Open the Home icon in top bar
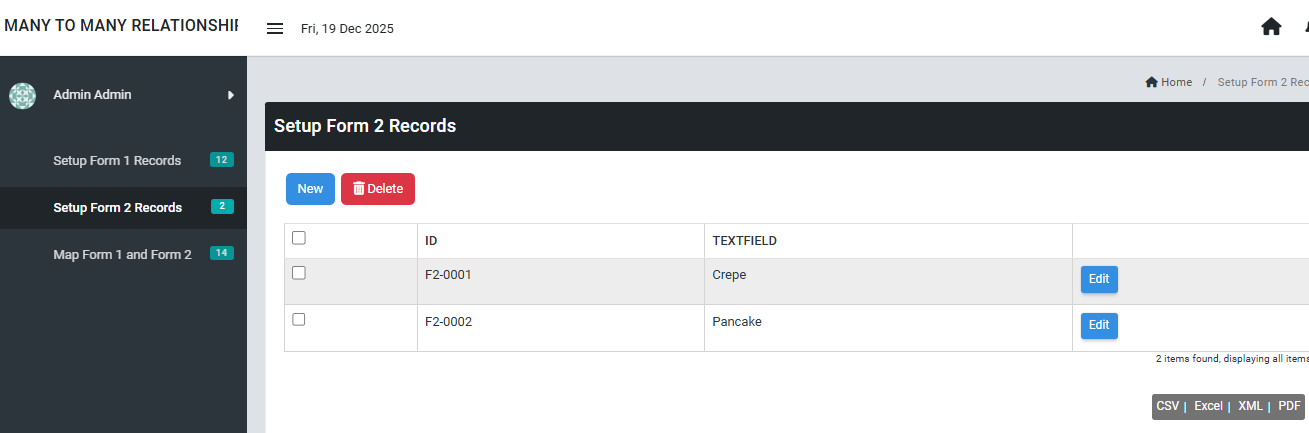Screen dimensions: 1309x433 1271,27
